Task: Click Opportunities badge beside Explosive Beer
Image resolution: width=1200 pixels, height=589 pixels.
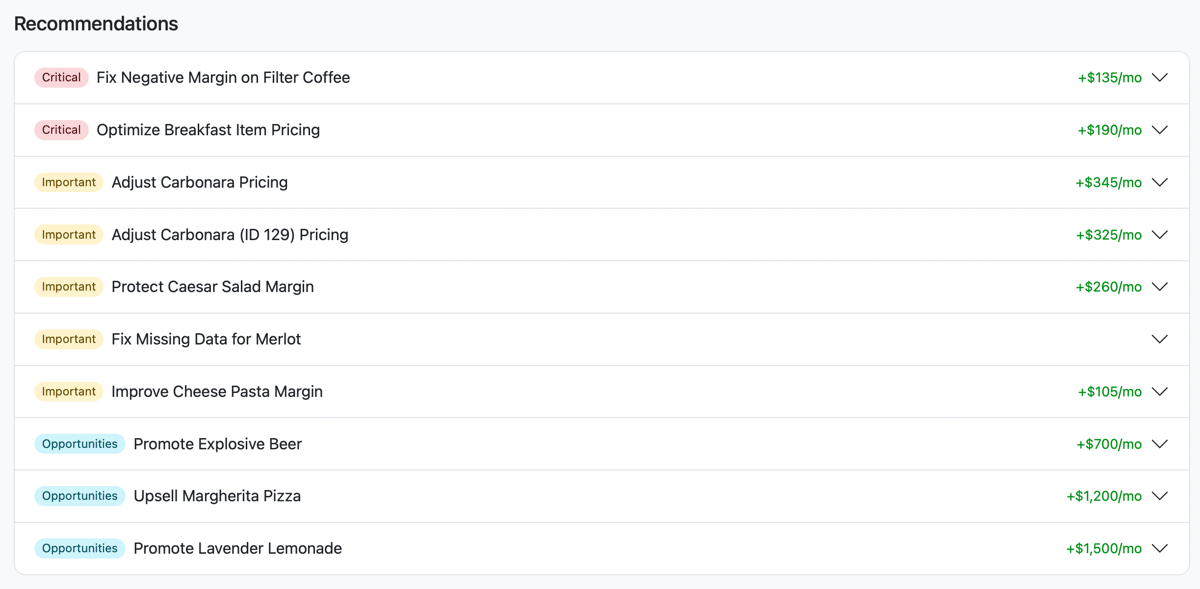Action: coord(80,444)
